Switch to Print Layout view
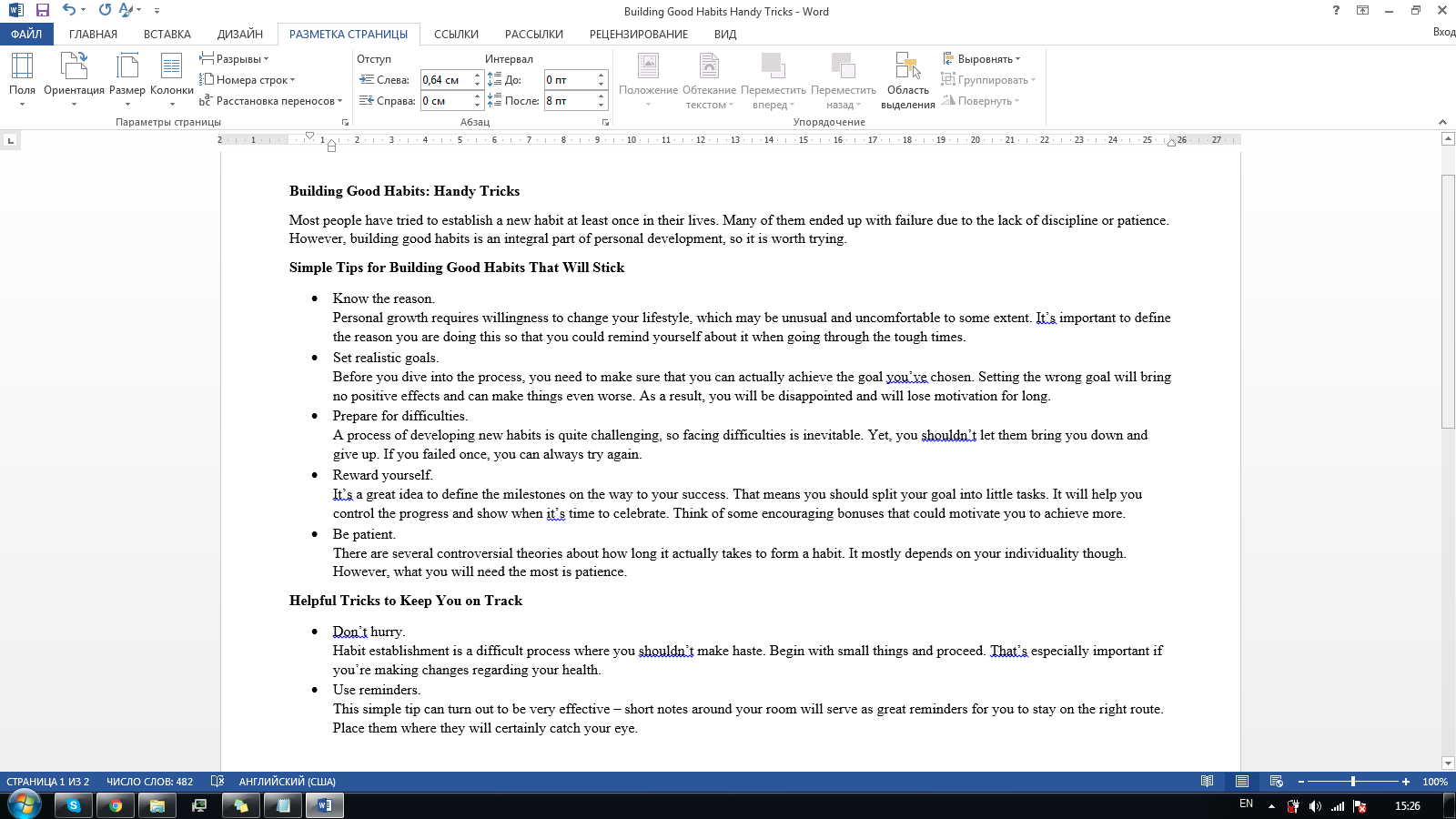This screenshot has height=819, width=1456. (x=1242, y=781)
